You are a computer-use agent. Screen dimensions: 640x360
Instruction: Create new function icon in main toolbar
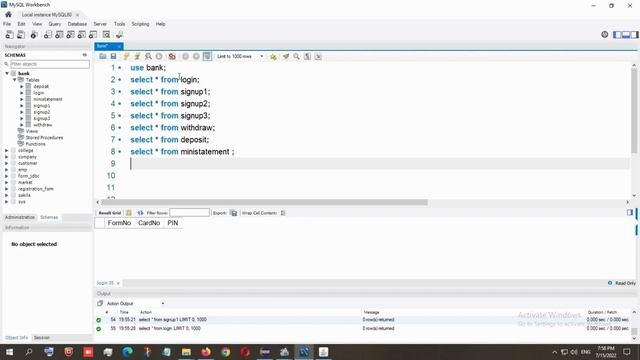(x=93, y=35)
